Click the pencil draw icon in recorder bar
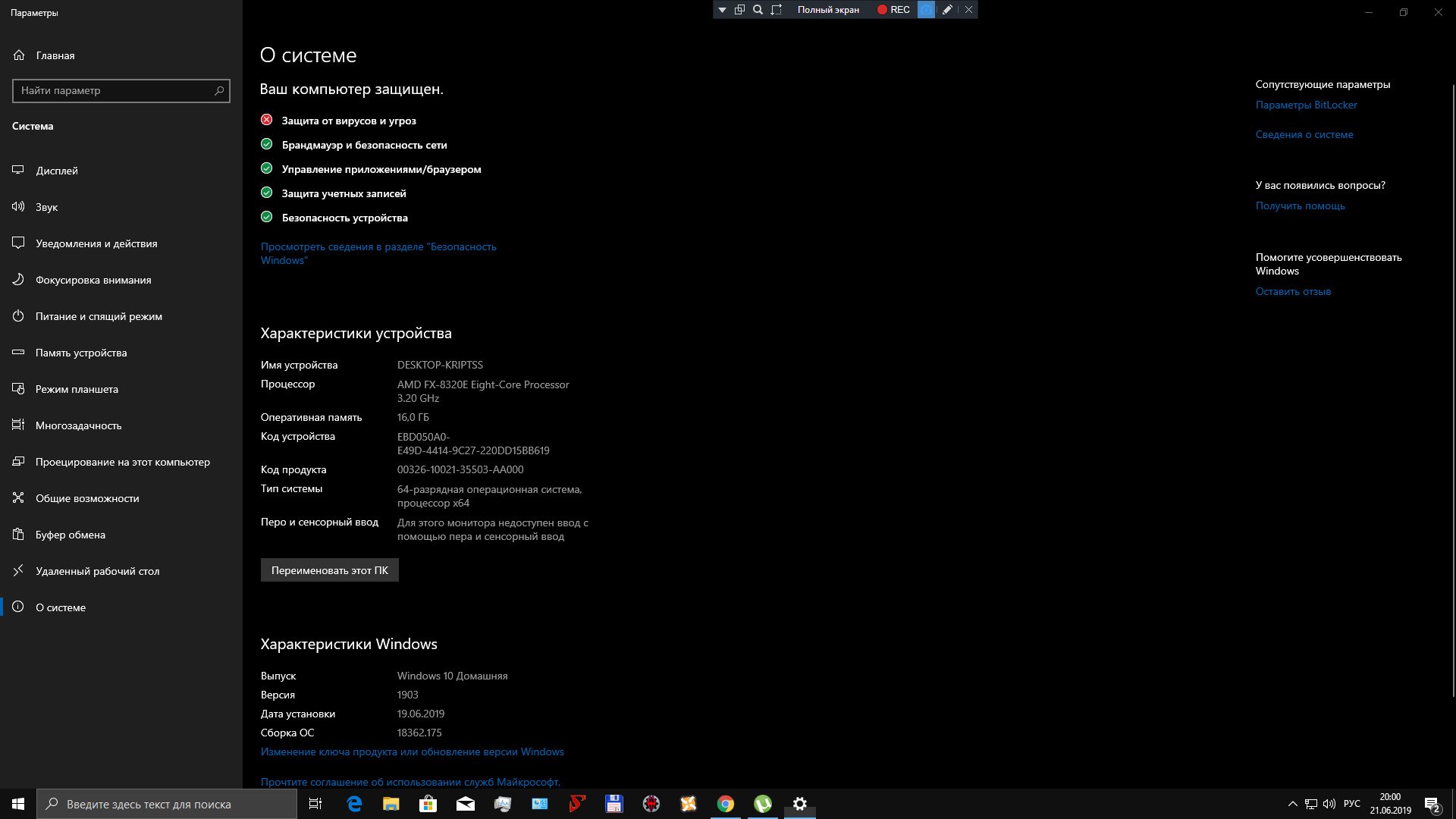Screen dimensions: 1456x819 tap(947, 10)
